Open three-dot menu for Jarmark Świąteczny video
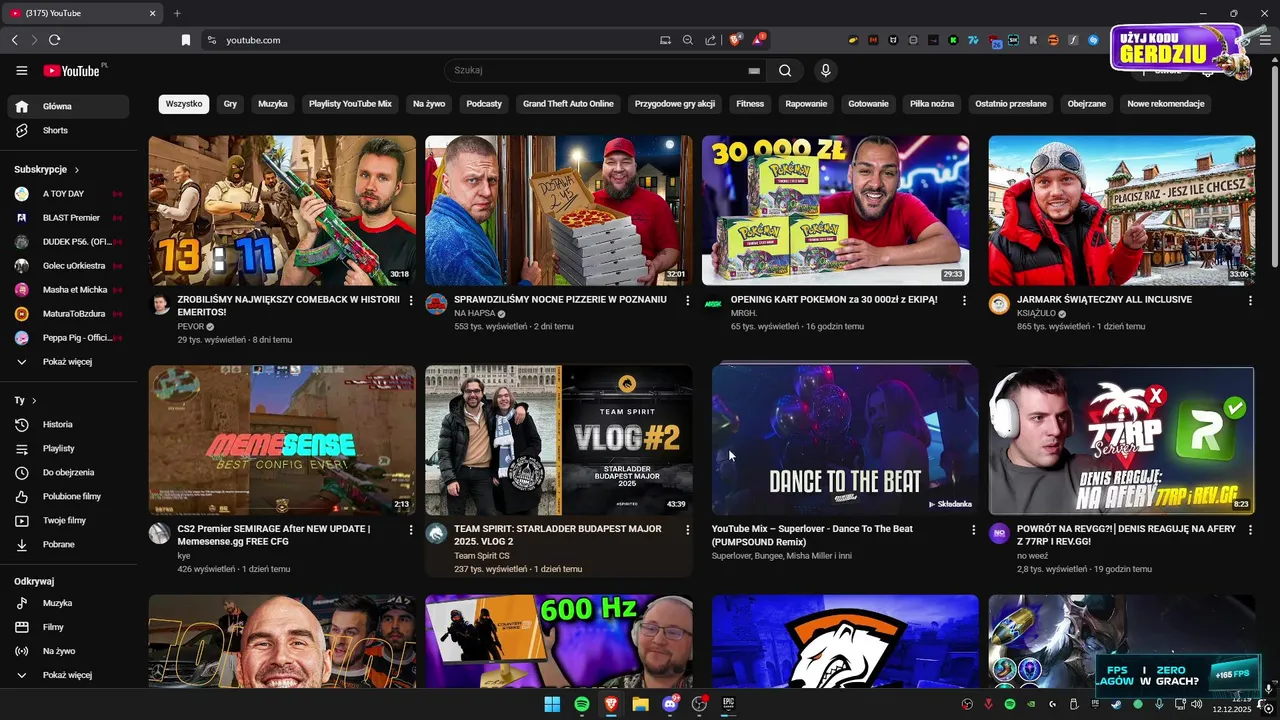The height and width of the screenshot is (720, 1280). pyautogui.click(x=1250, y=300)
